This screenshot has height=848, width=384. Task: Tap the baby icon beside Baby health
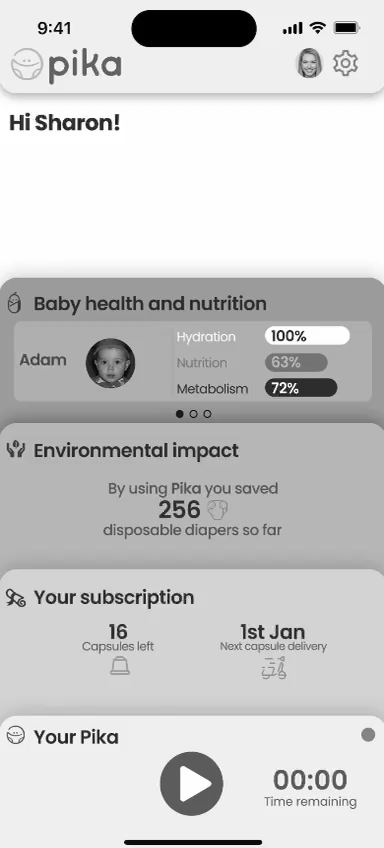point(15,303)
